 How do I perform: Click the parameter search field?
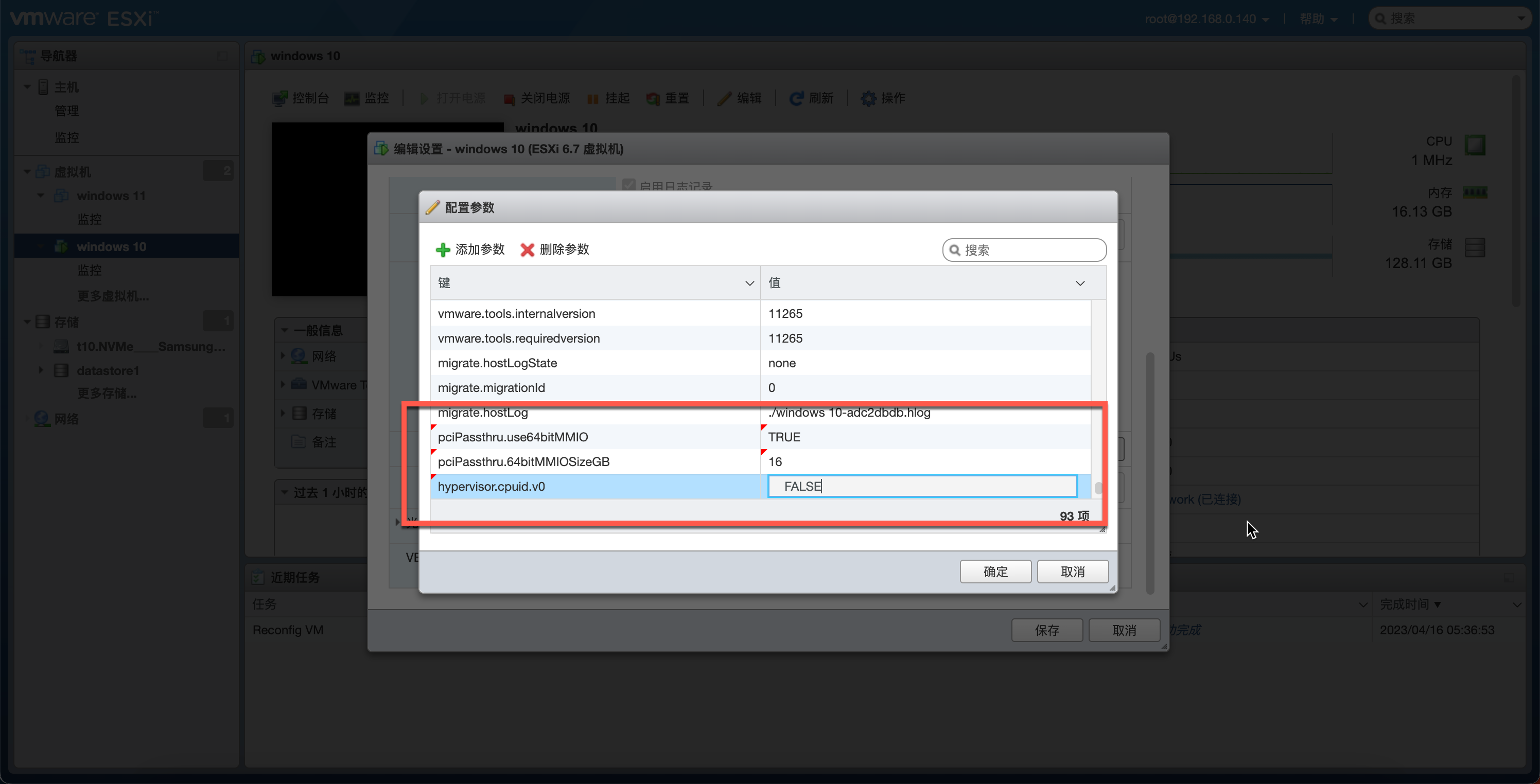click(x=1024, y=251)
